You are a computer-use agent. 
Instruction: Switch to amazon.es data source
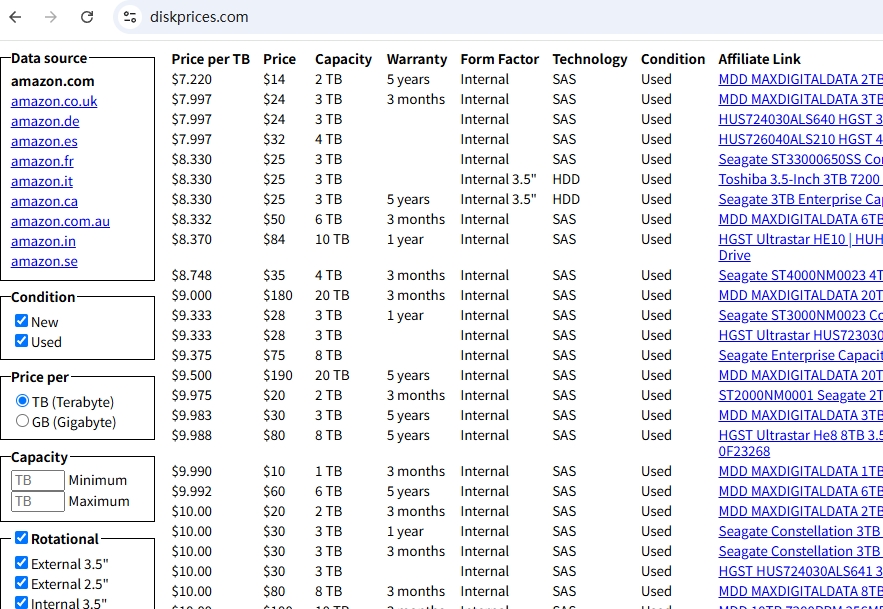(x=44, y=141)
